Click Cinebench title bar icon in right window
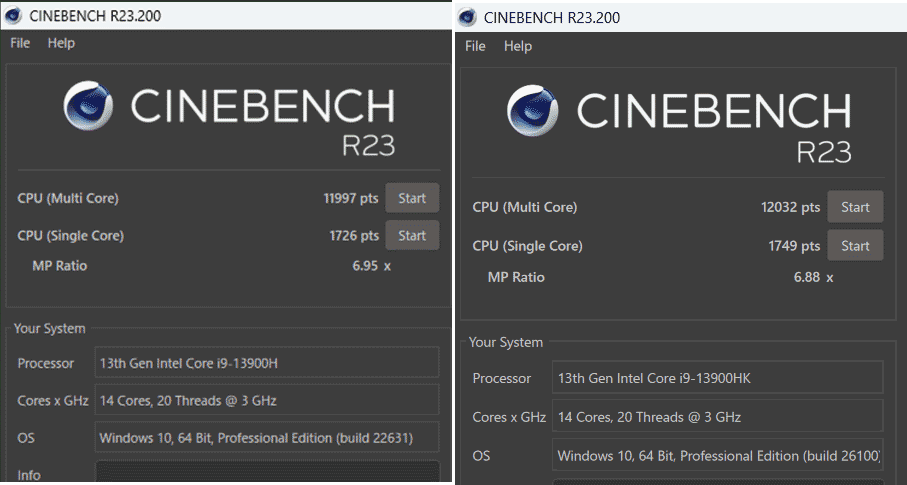The image size is (907, 485). [x=467, y=17]
